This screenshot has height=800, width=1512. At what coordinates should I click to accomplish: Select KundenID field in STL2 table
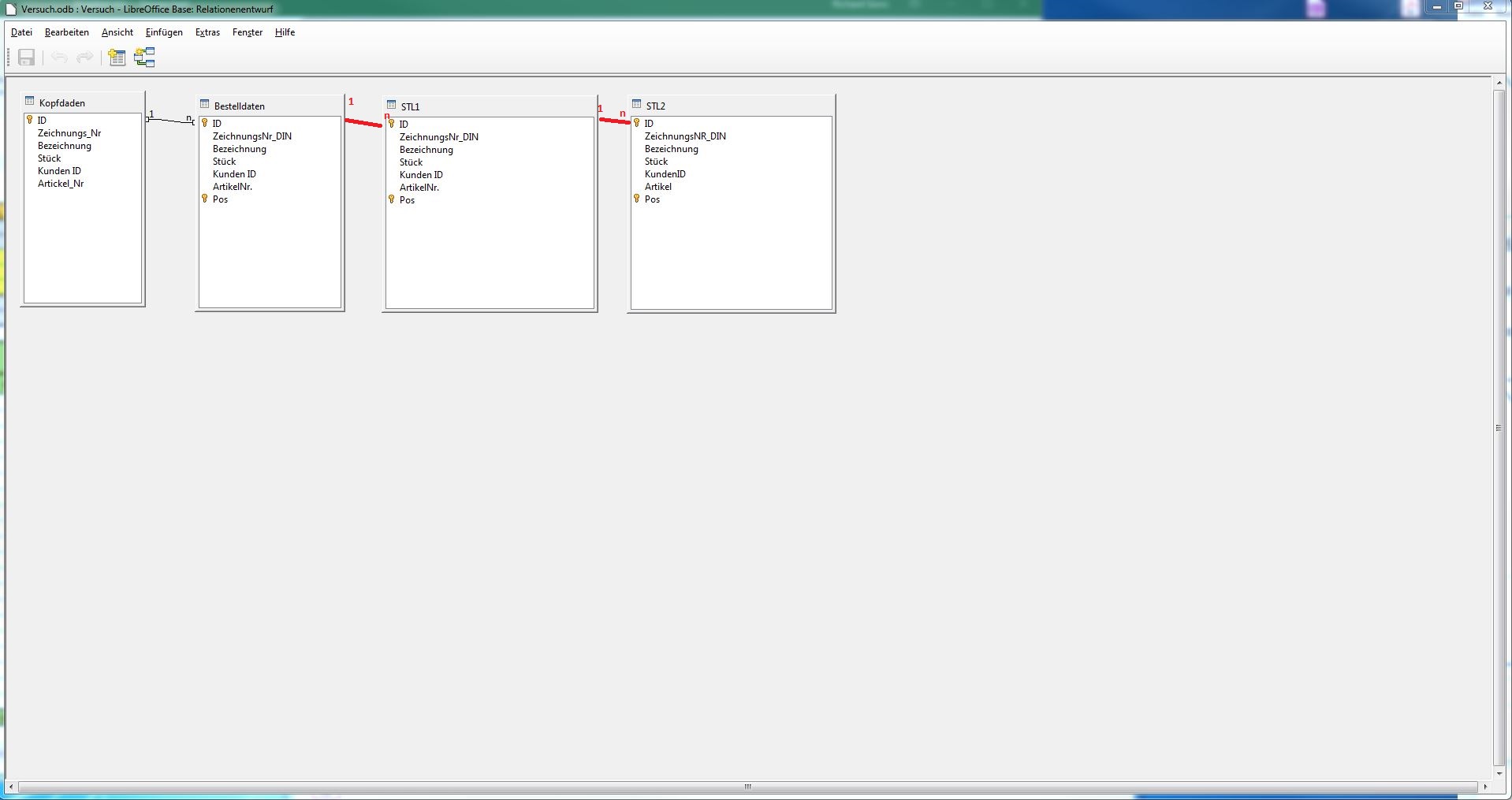pos(665,174)
